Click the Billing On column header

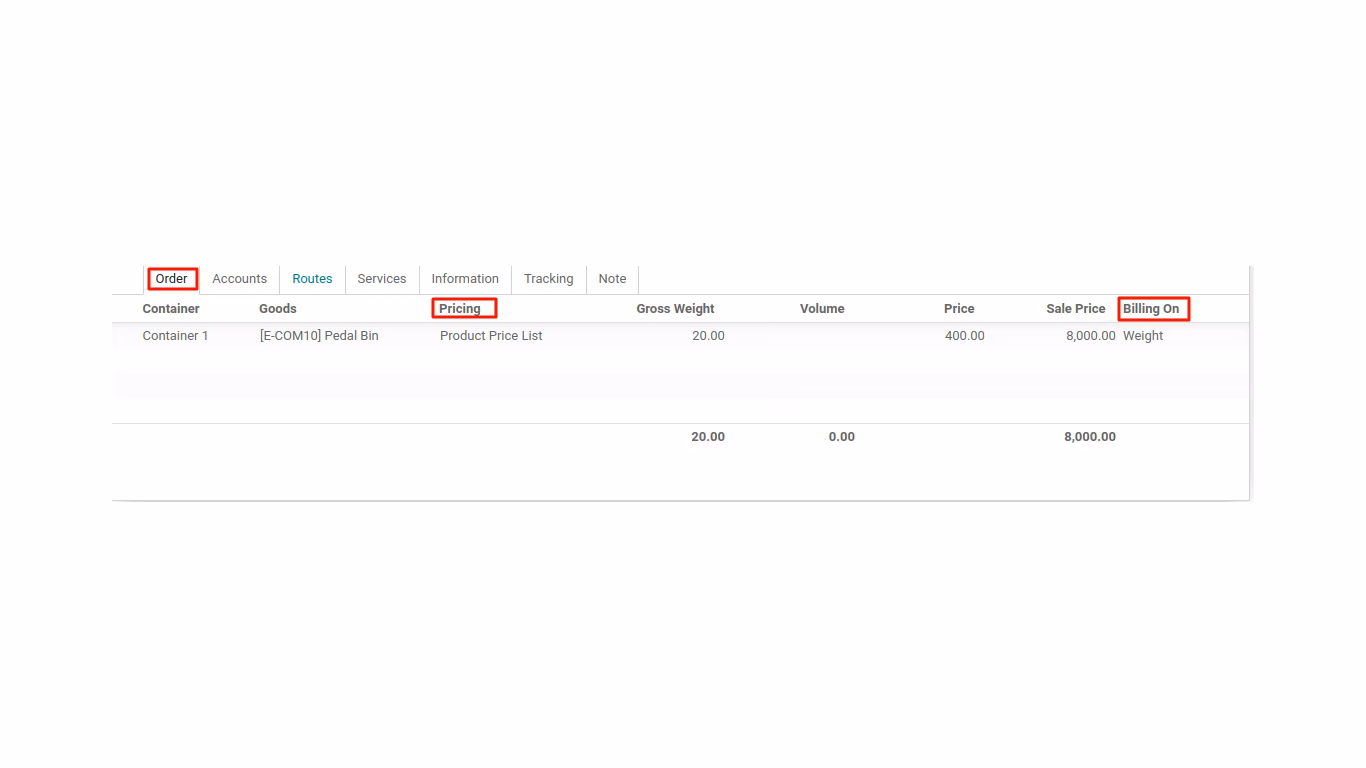coord(1151,309)
